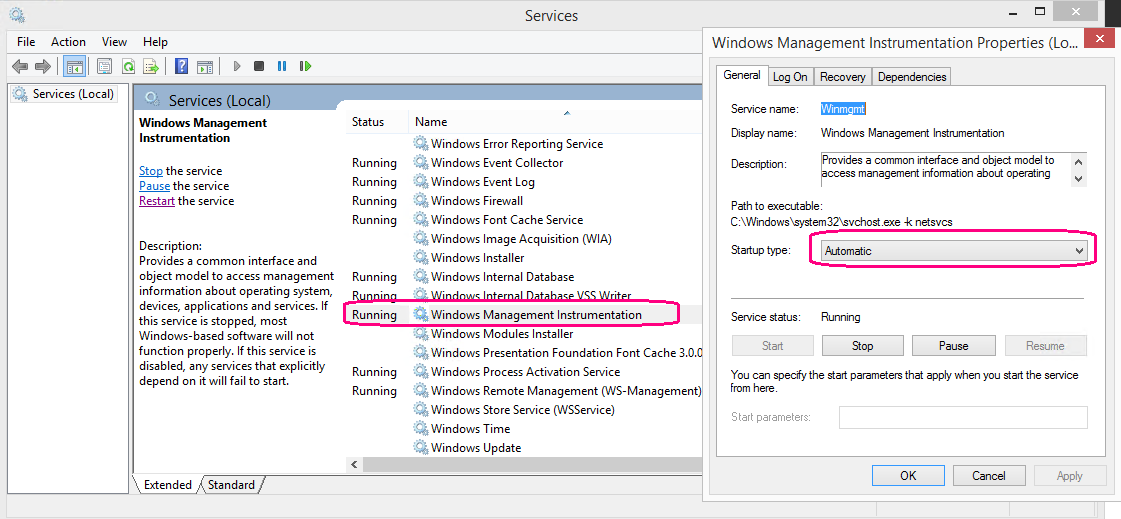Click the Forward arrow toolbar icon
The image size is (1121, 519).
click(x=43, y=66)
